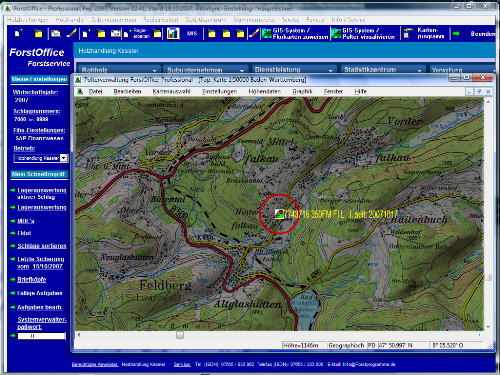Screen dimensions: 500x375
Task: Expand the Rohholz dropdown menu
Action: click(155, 70)
